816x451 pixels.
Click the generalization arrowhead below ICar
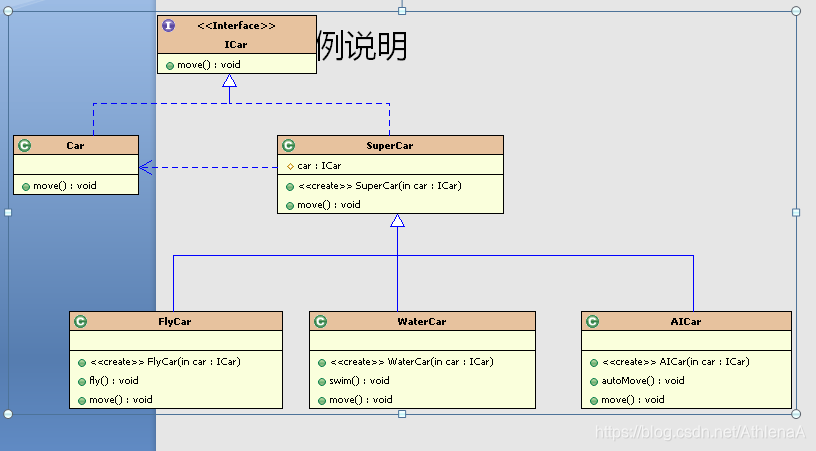coord(230,80)
